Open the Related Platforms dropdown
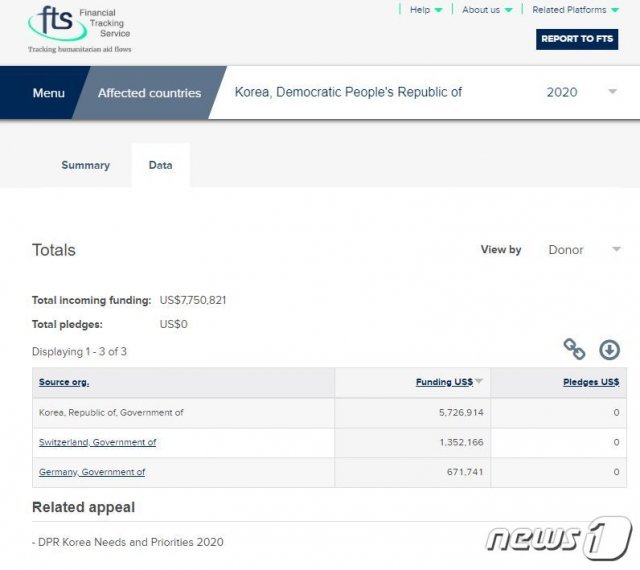The height and width of the screenshot is (570, 640). [575, 10]
